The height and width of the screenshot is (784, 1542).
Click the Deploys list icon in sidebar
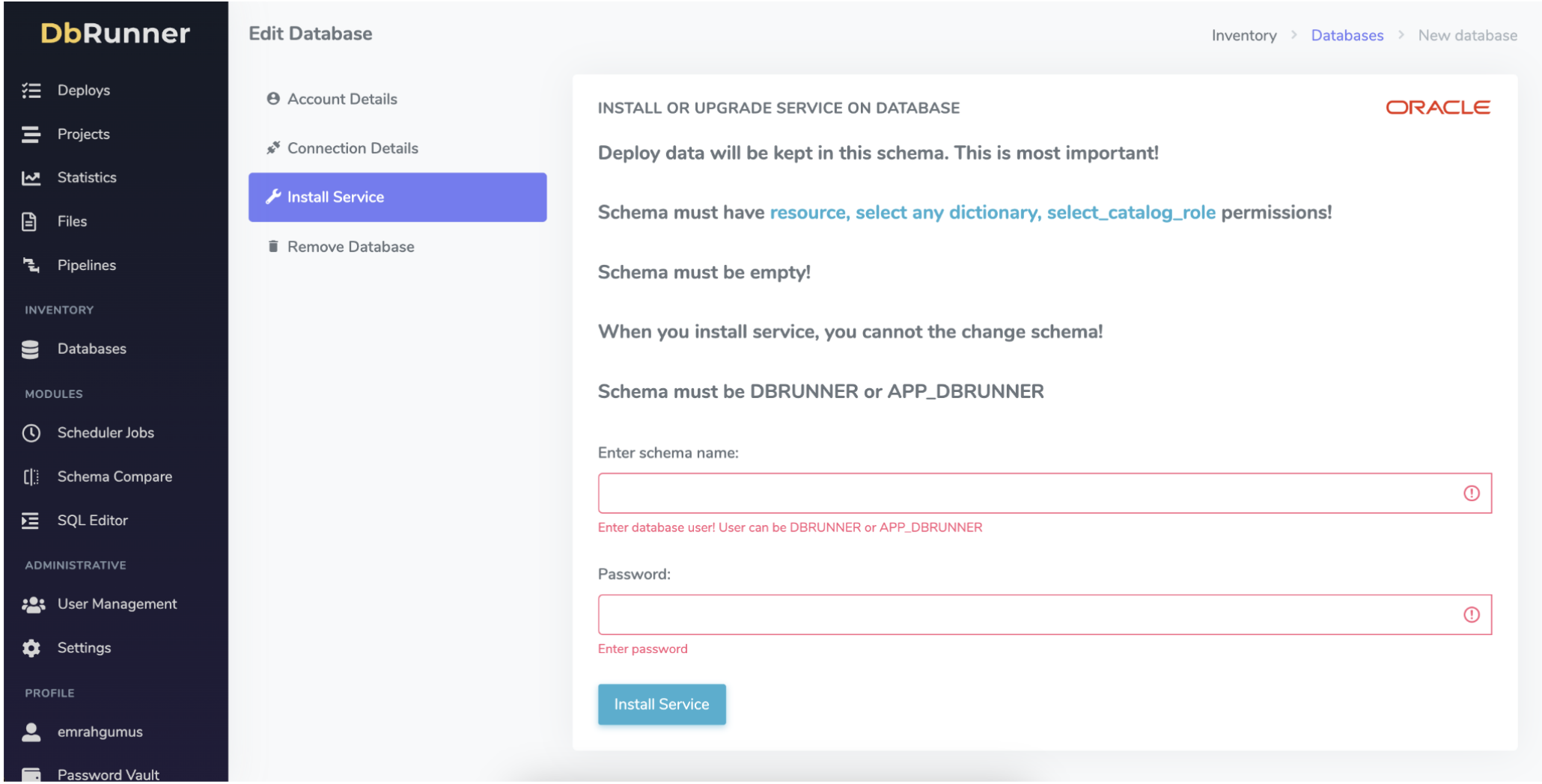(x=31, y=91)
